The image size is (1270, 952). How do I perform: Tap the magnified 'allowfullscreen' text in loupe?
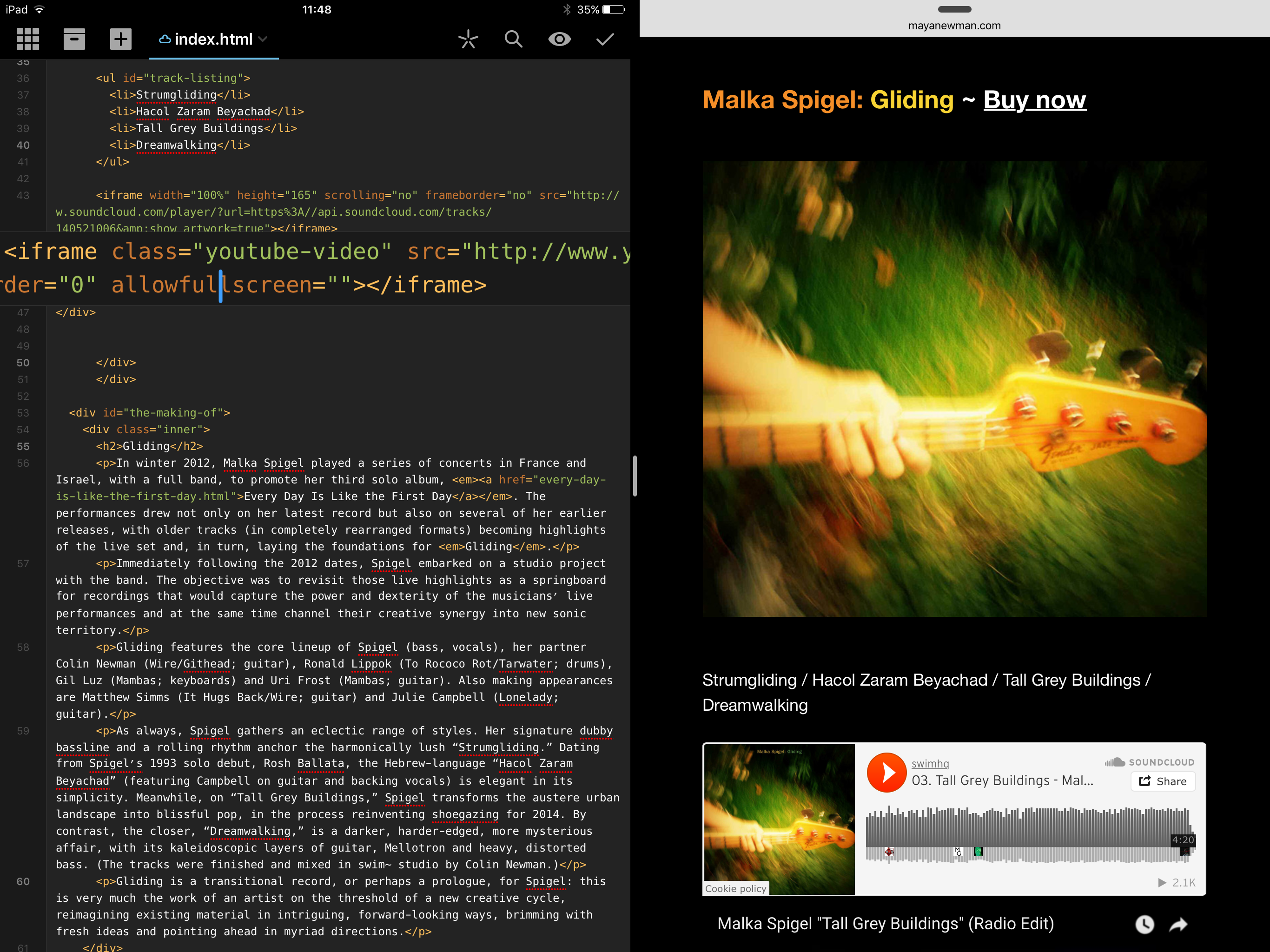tap(212, 285)
